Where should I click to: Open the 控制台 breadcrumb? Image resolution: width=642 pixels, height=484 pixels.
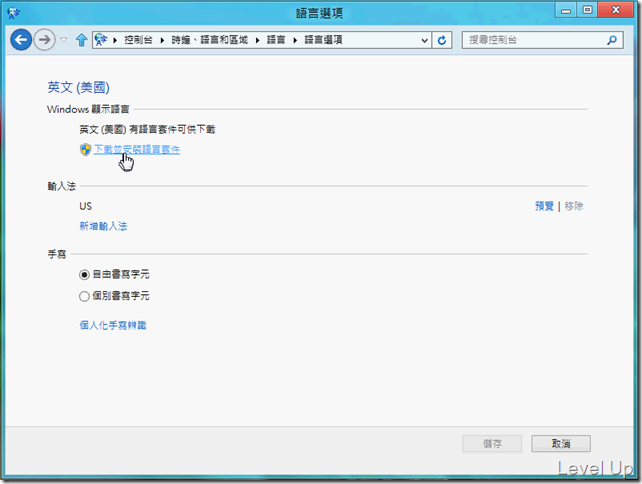pyautogui.click(x=138, y=40)
